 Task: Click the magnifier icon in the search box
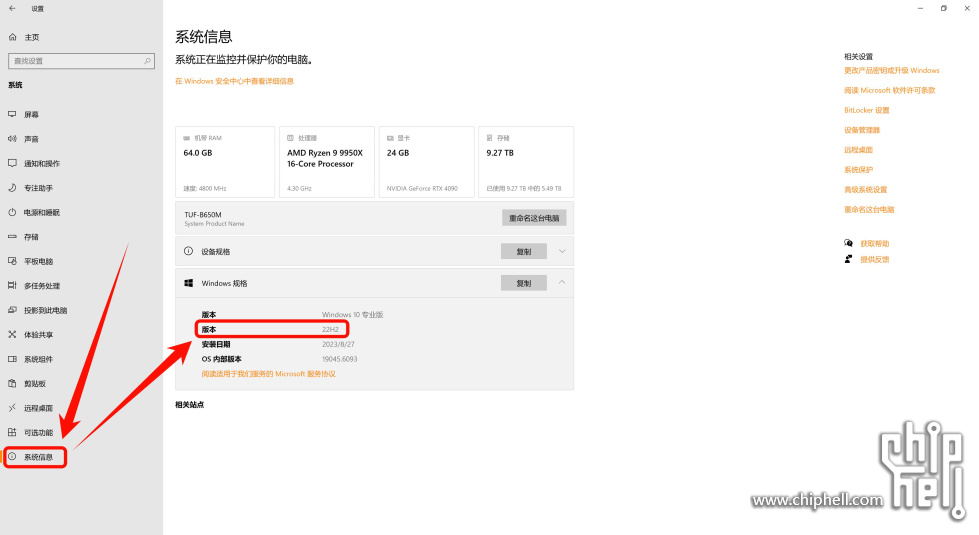coord(147,61)
